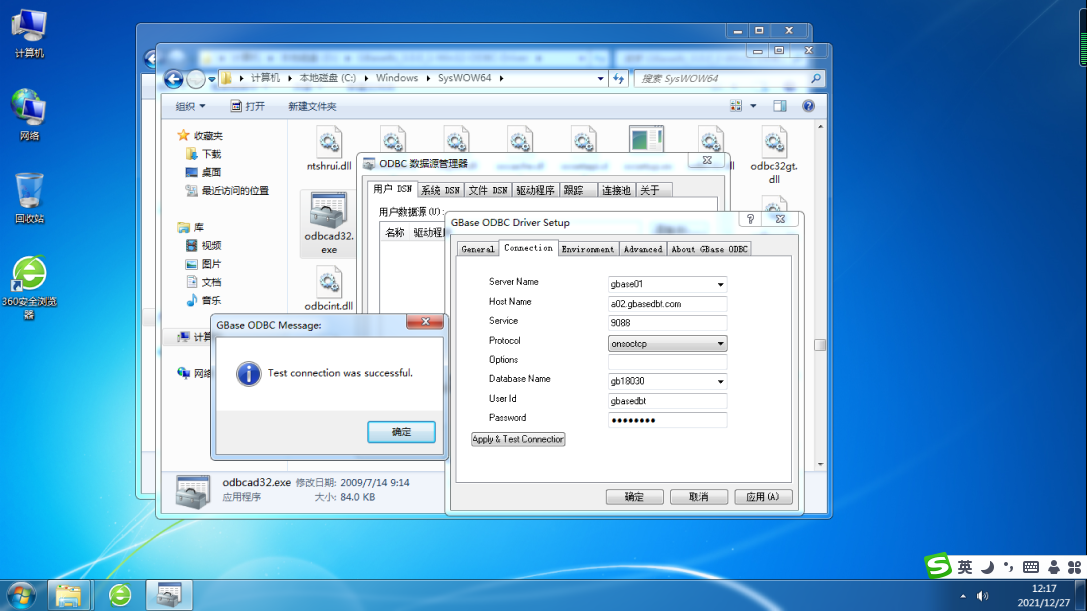Click 取消 in GBase ODBC Driver Setup
The width and height of the screenshot is (1087, 611).
699,497
